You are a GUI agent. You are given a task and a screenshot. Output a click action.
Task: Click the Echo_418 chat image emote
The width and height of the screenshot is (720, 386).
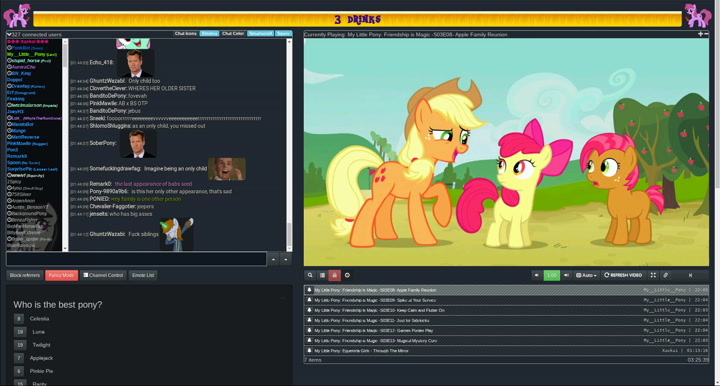(135, 63)
